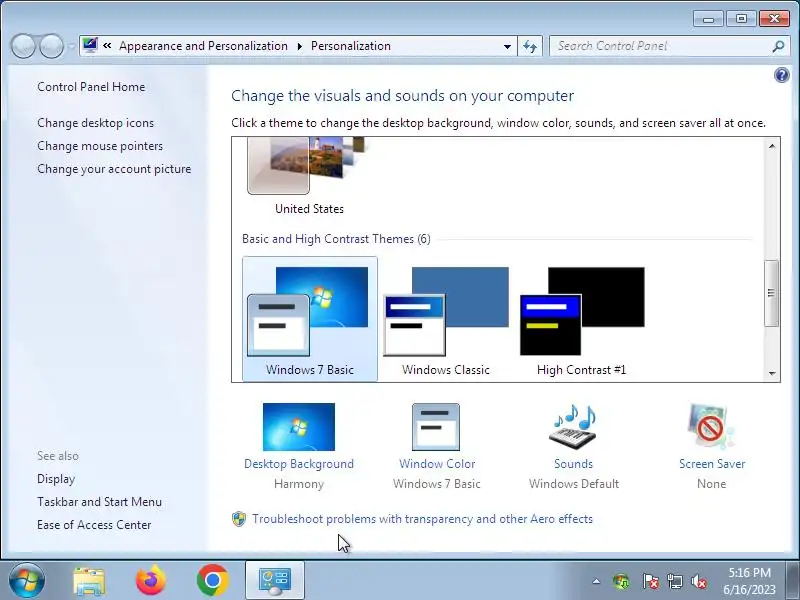Viewport: 800px width, 600px height.
Task: Click Appearance and Personalization breadcrumb
Action: tap(203, 46)
